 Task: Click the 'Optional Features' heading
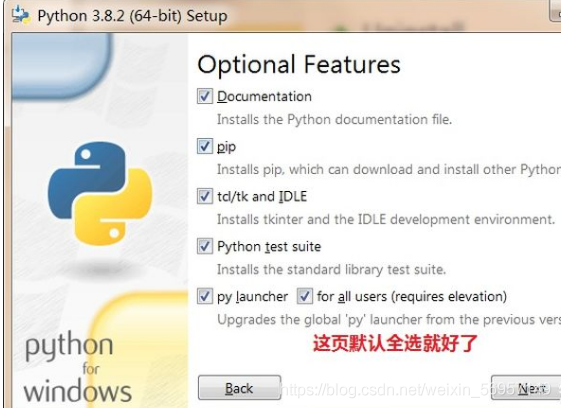299,65
